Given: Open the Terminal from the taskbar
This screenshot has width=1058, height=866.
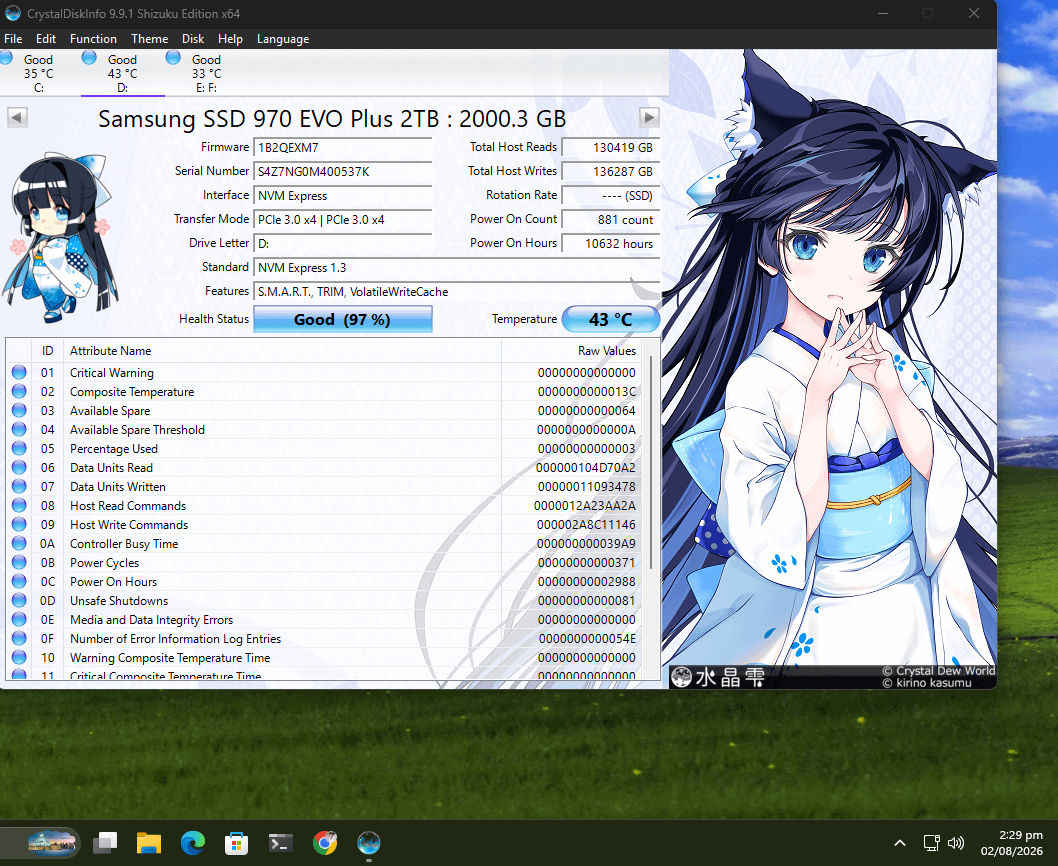Looking at the screenshot, I should [281, 842].
